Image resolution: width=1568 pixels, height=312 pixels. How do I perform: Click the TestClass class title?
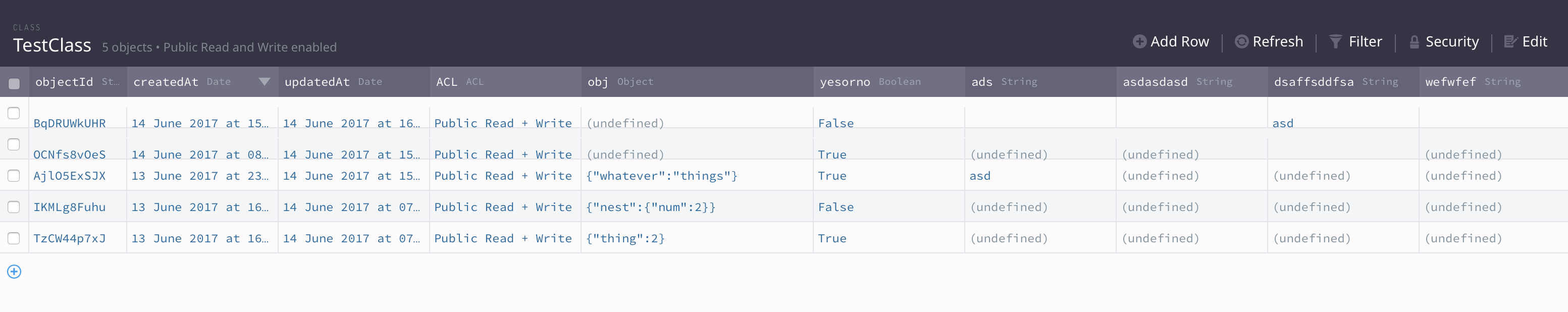[53, 45]
